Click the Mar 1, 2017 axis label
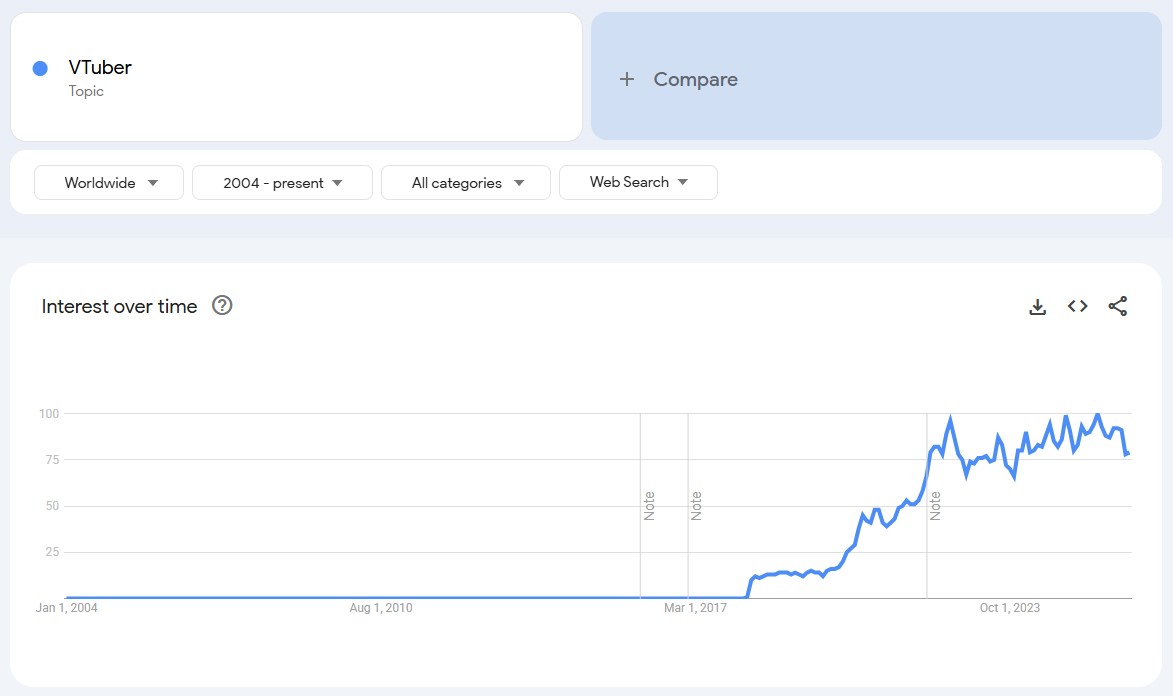The height and width of the screenshot is (696, 1173). tap(696, 608)
